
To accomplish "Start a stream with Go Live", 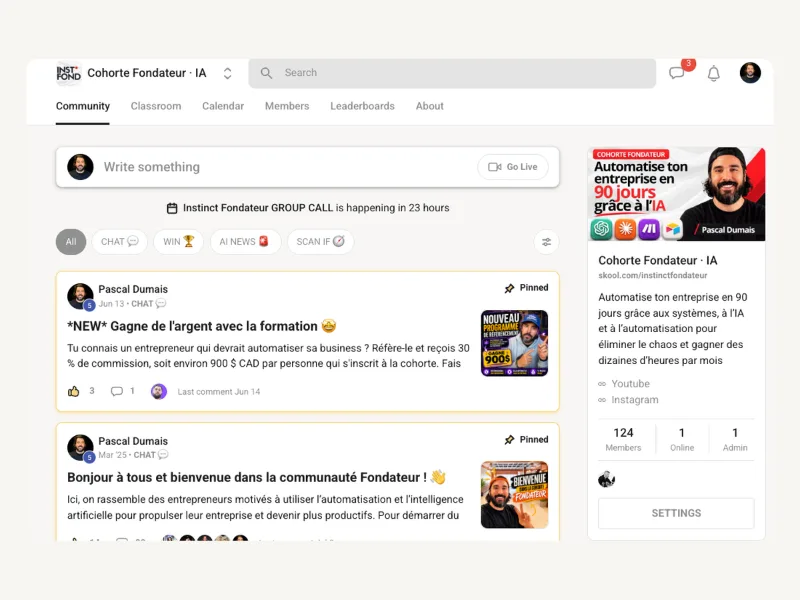I will 513,167.
